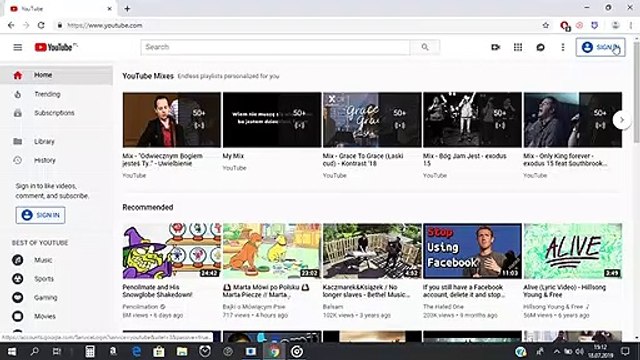
Task: Open the Chrome three-dot menu
Action: click(631, 25)
